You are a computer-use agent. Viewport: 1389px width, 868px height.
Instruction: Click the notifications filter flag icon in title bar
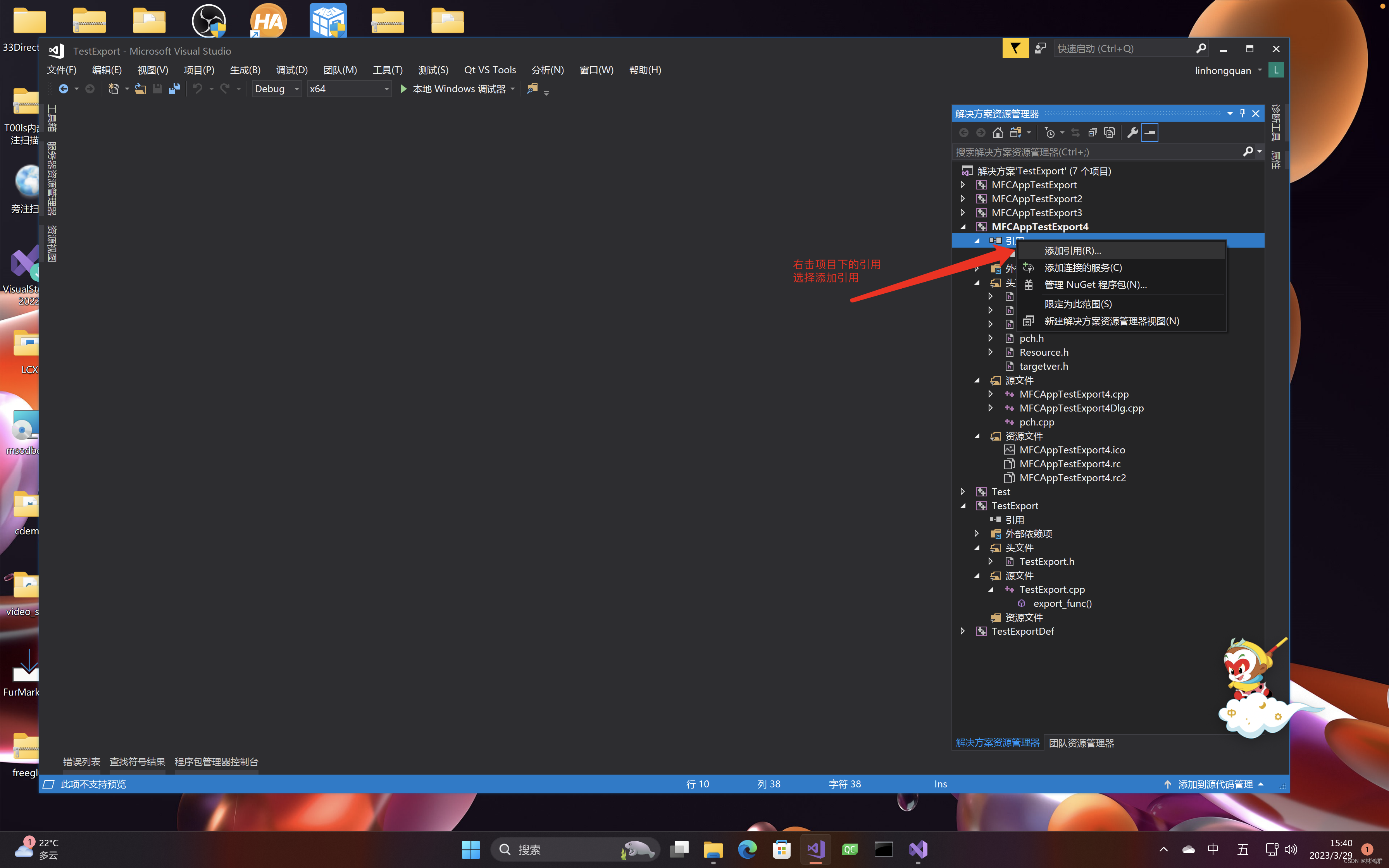(x=1015, y=48)
